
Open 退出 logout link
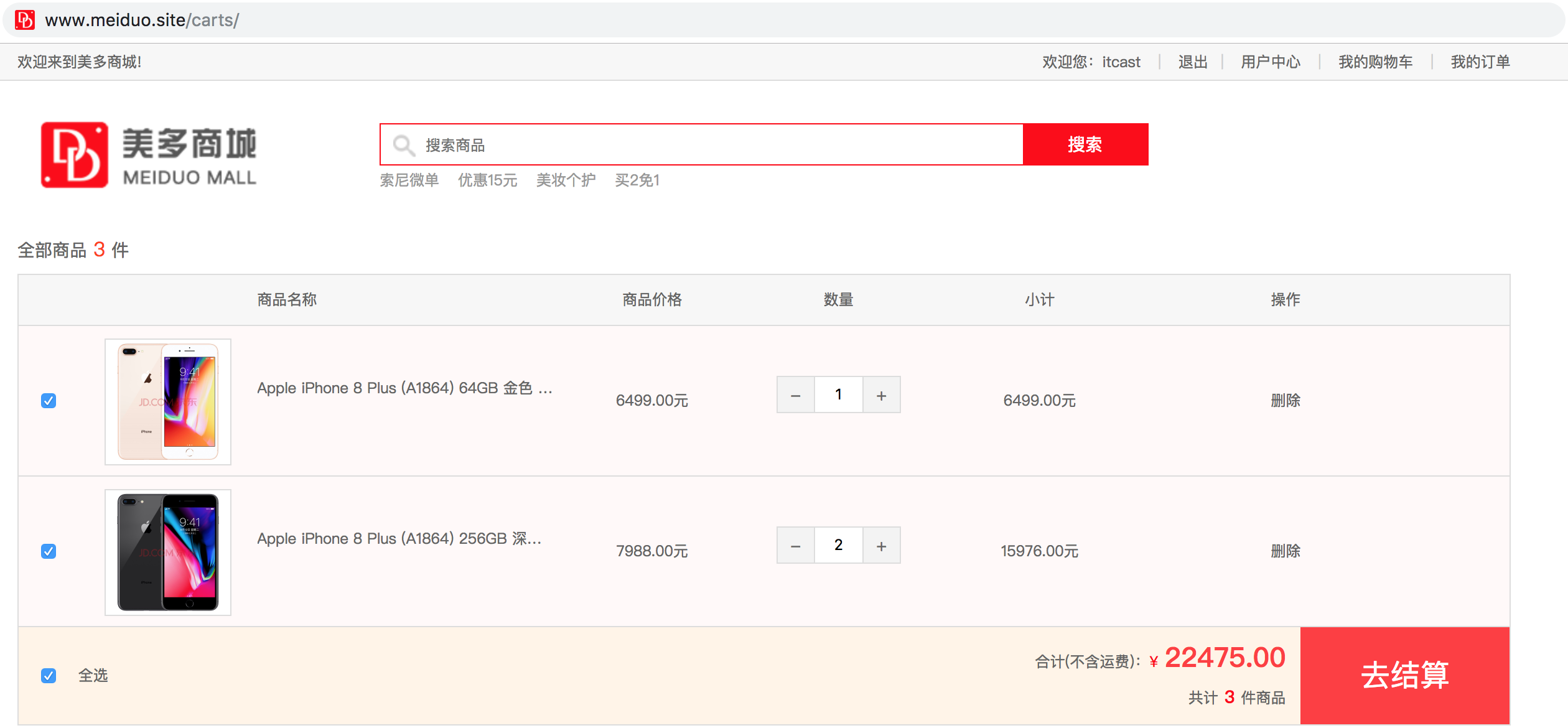(1193, 62)
